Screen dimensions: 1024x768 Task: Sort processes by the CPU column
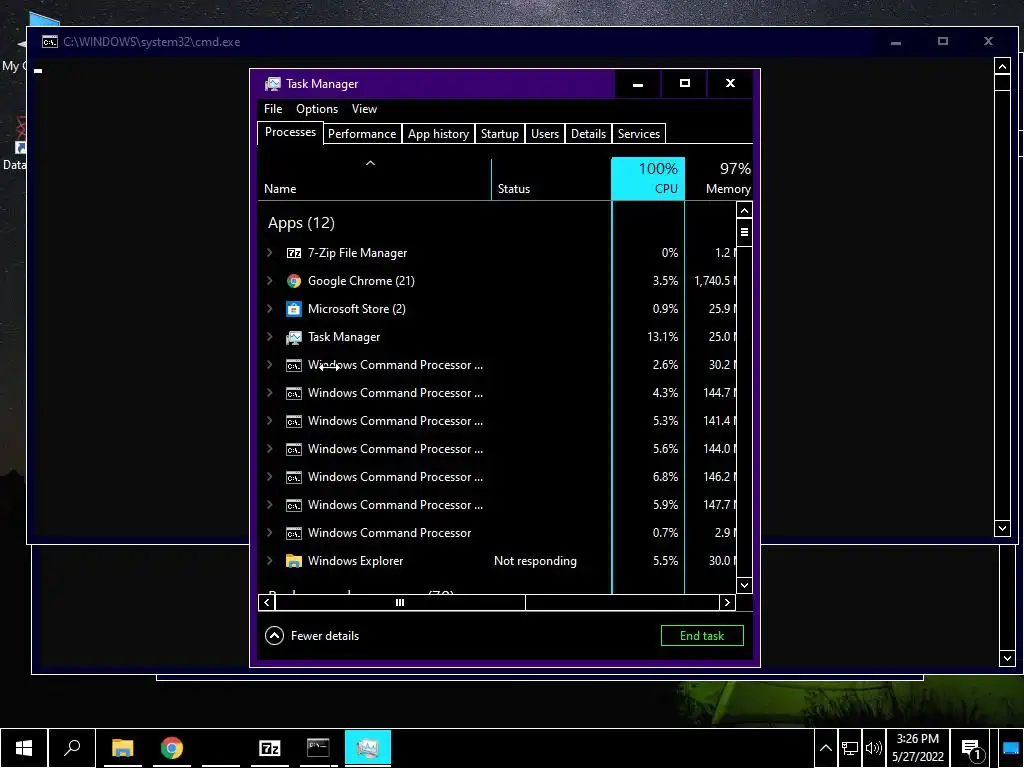tap(648, 178)
